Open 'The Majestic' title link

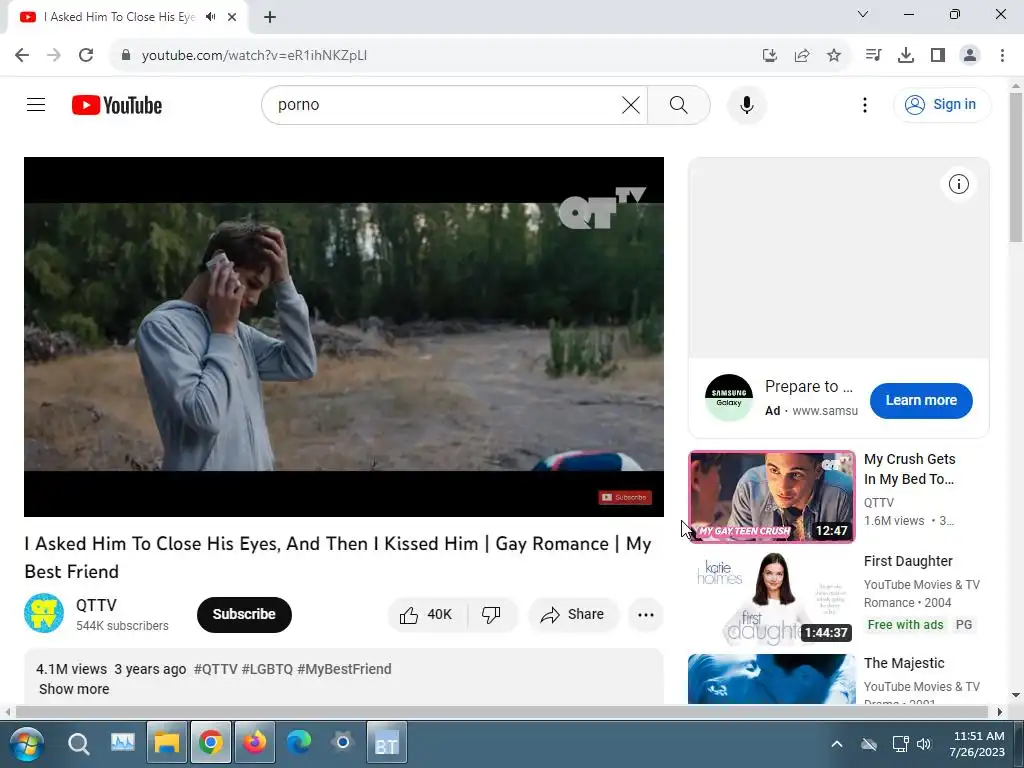tap(904, 663)
